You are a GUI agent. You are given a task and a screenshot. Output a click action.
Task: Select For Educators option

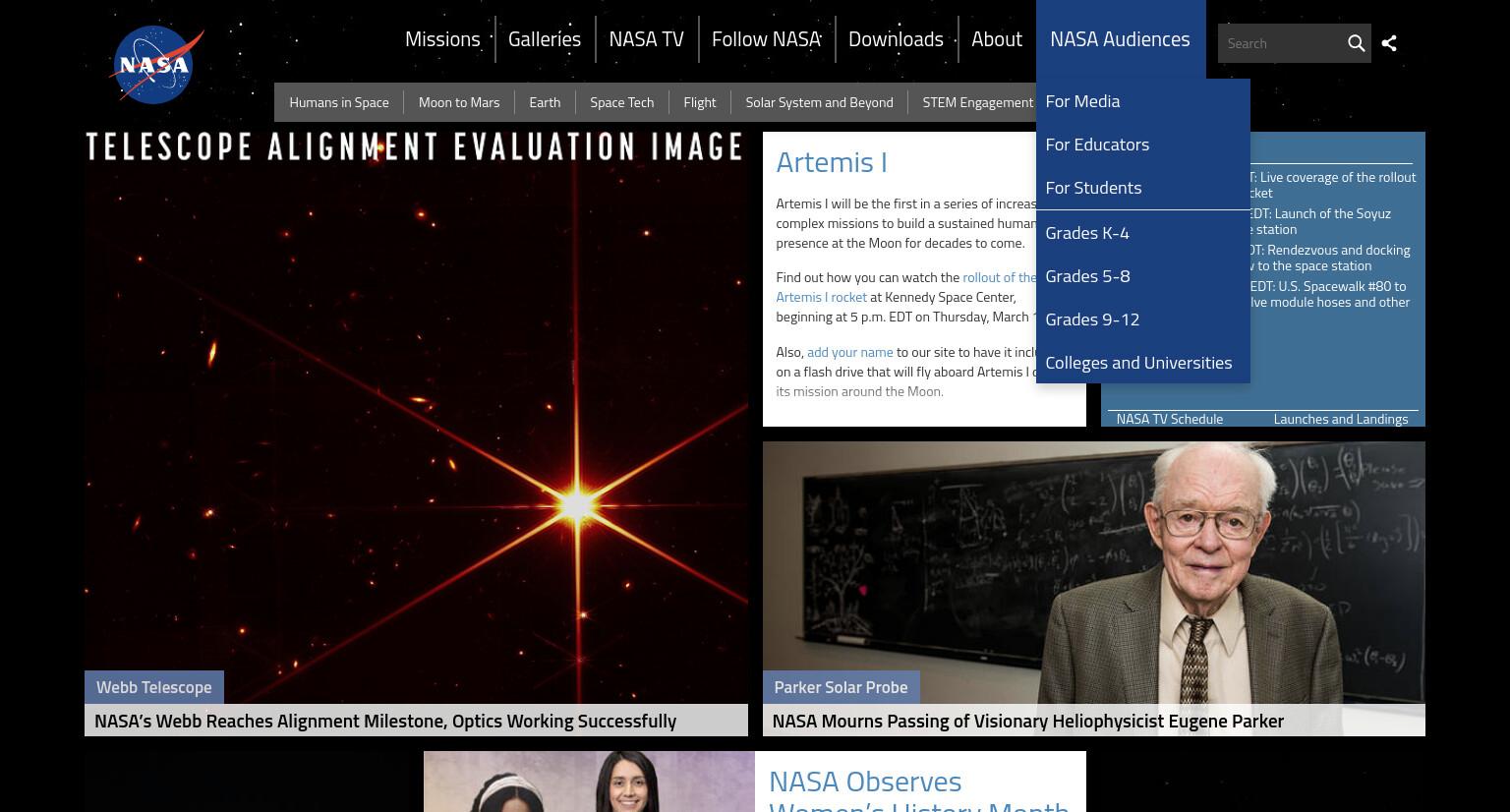coord(1142,145)
